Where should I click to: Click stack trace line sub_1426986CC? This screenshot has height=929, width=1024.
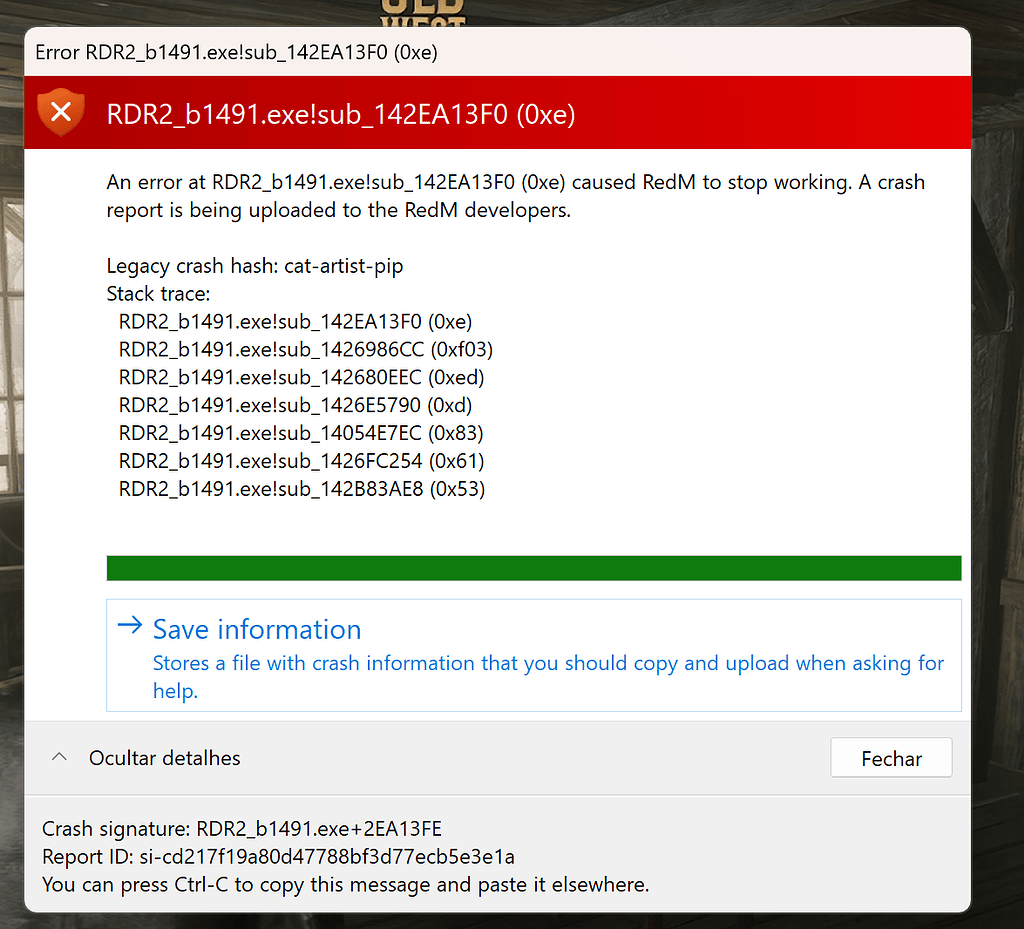301,349
